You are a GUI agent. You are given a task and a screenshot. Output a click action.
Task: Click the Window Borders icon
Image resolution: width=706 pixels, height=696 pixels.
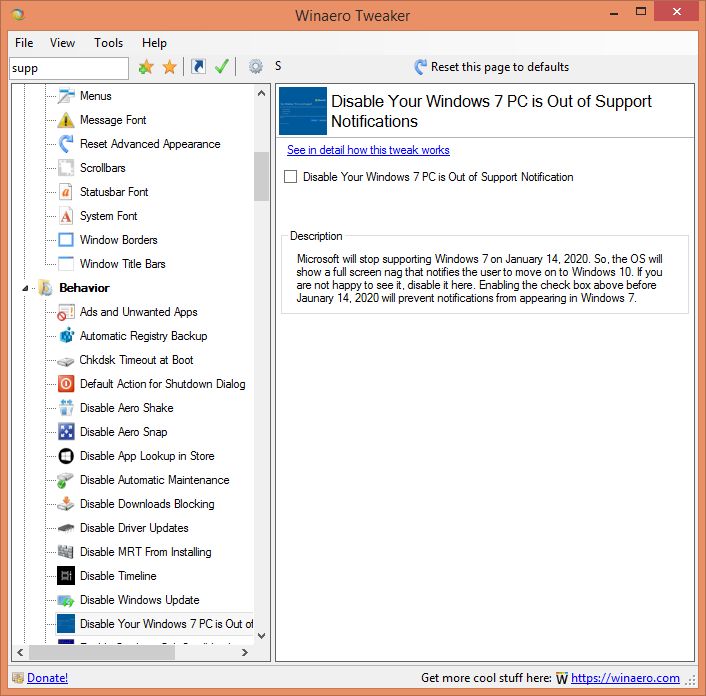coord(66,240)
